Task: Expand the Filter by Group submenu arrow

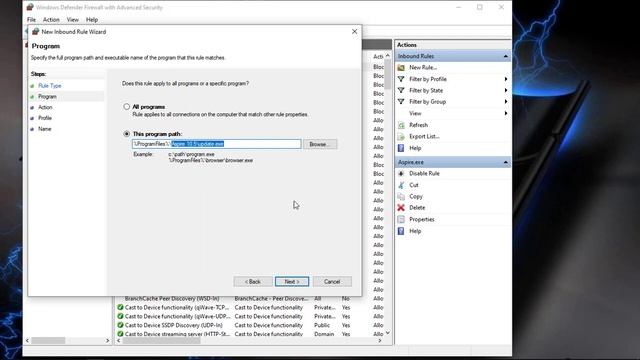Action: click(506, 102)
